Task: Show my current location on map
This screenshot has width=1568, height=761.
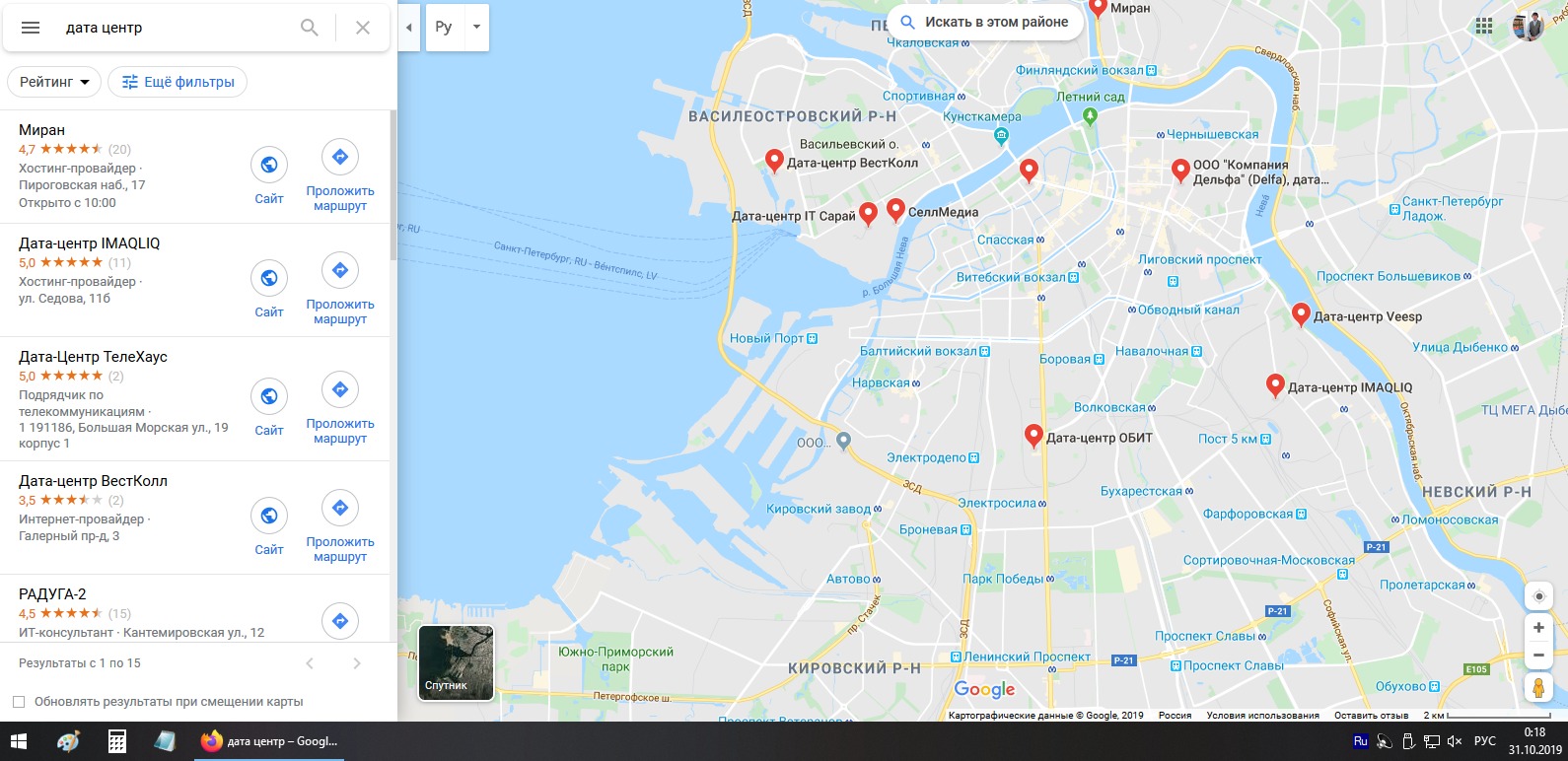Action: coord(1538,596)
